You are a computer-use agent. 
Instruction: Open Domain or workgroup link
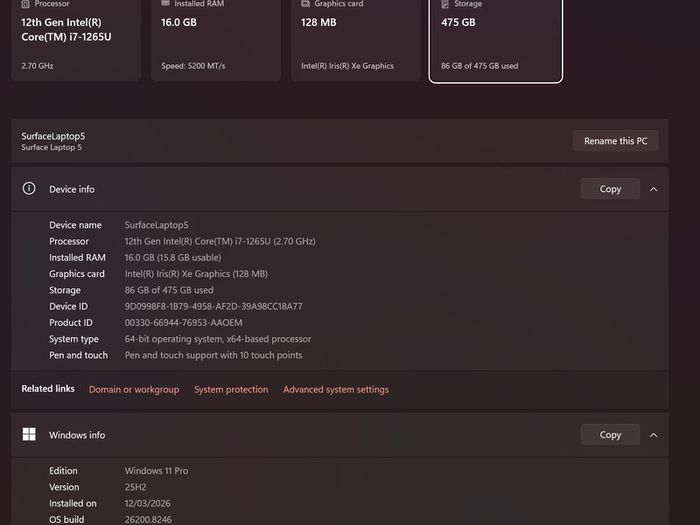point(134,389)
